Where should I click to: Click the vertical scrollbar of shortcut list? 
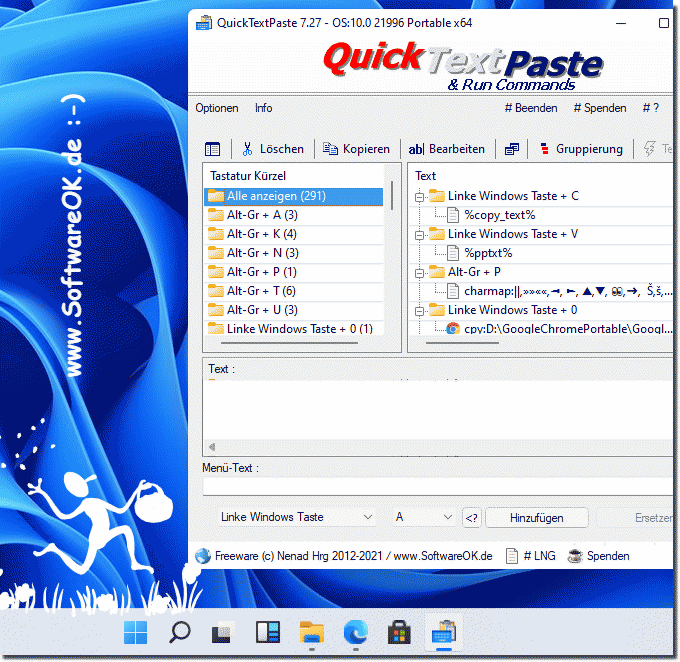(x=392, y=196)
